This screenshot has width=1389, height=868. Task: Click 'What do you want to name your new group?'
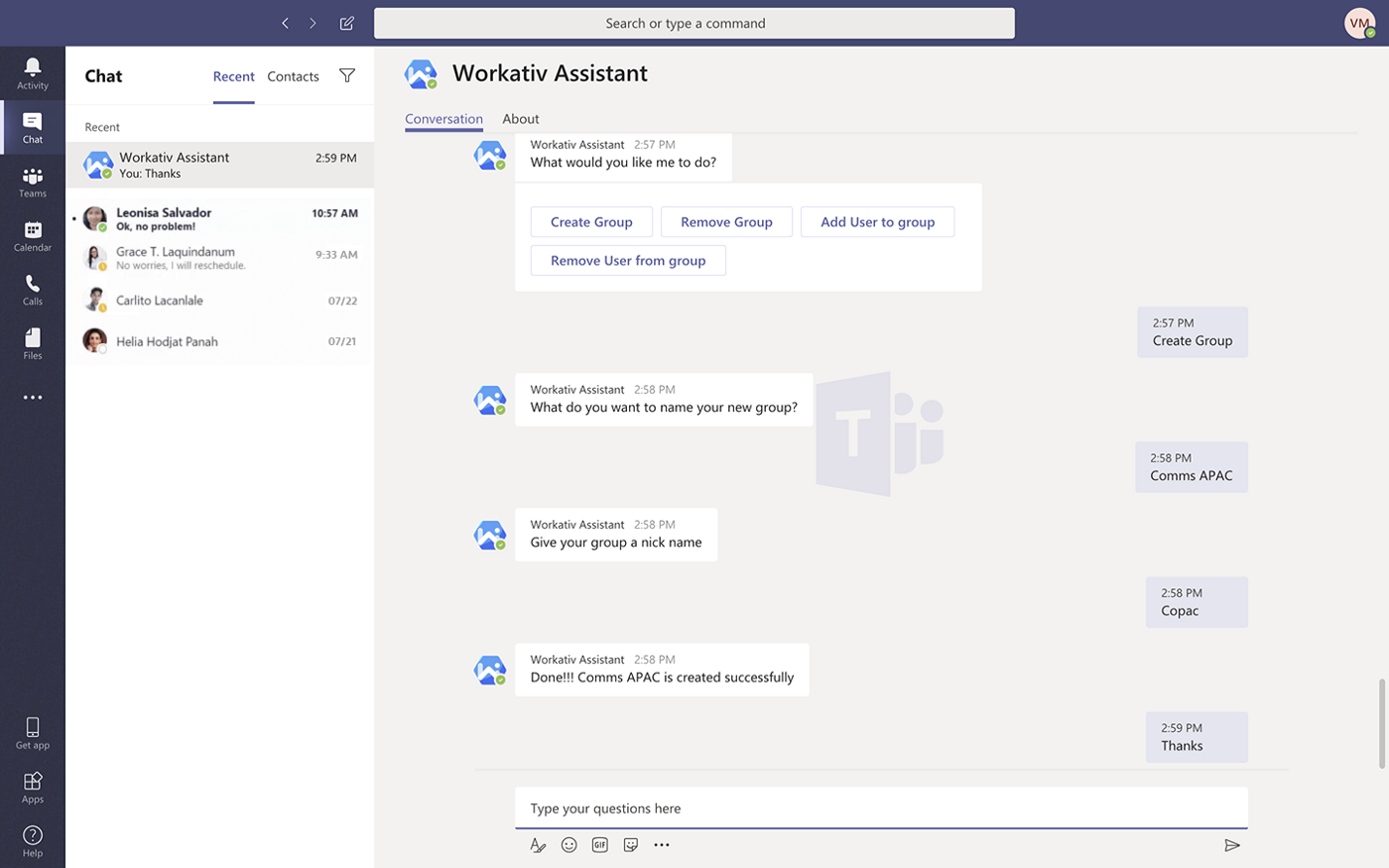coord(664,400)
